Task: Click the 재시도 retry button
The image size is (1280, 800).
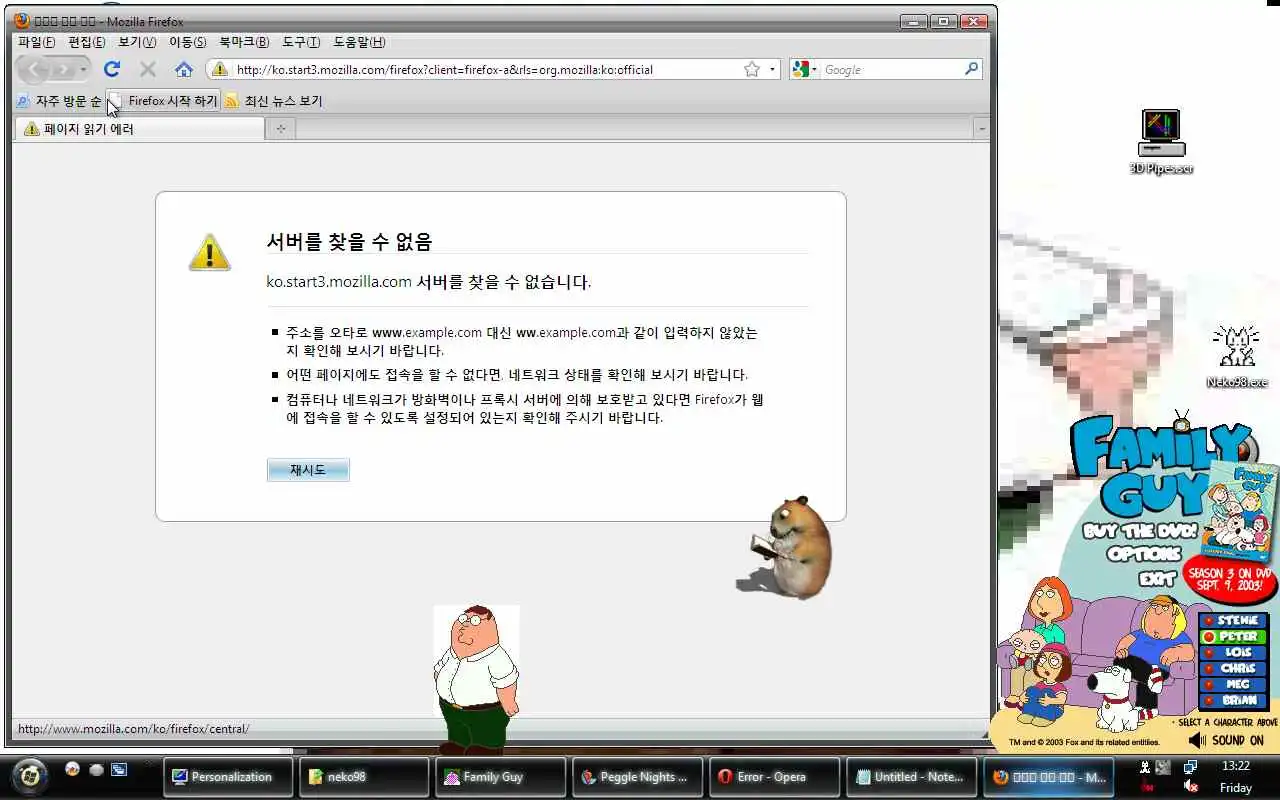Action: [308, 470]
